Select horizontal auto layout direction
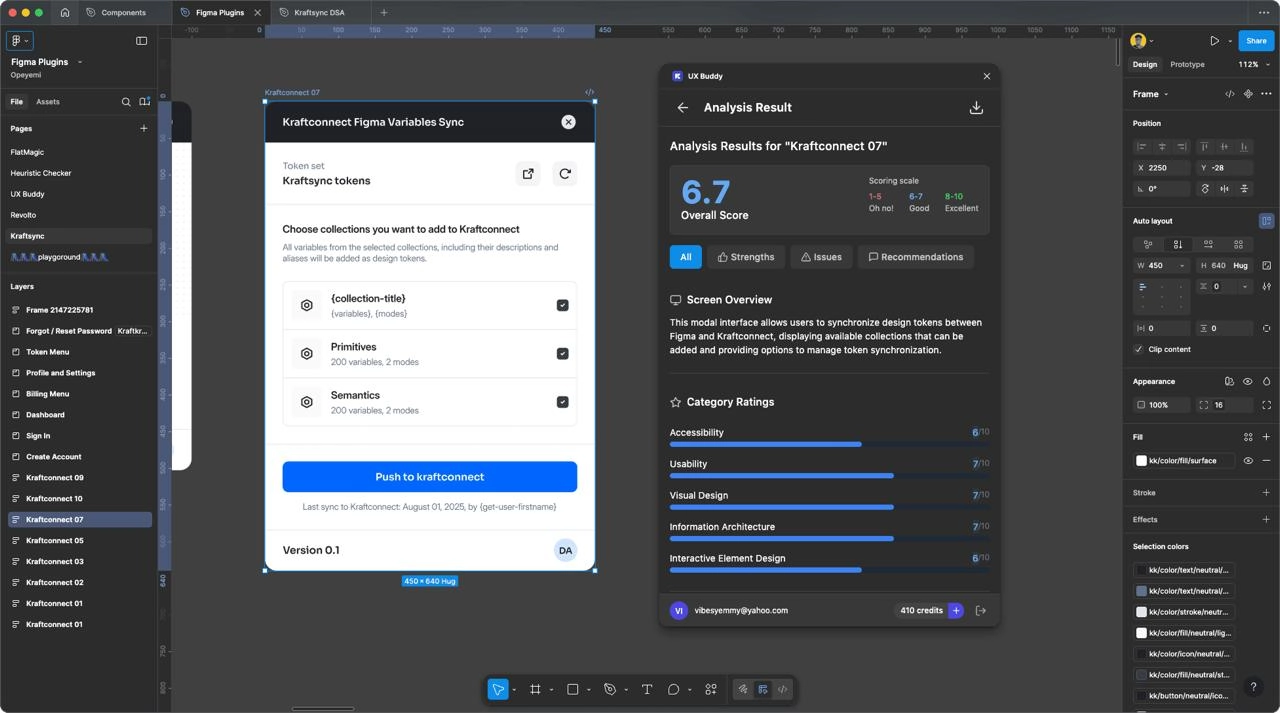 click(x=1208, y=244)
